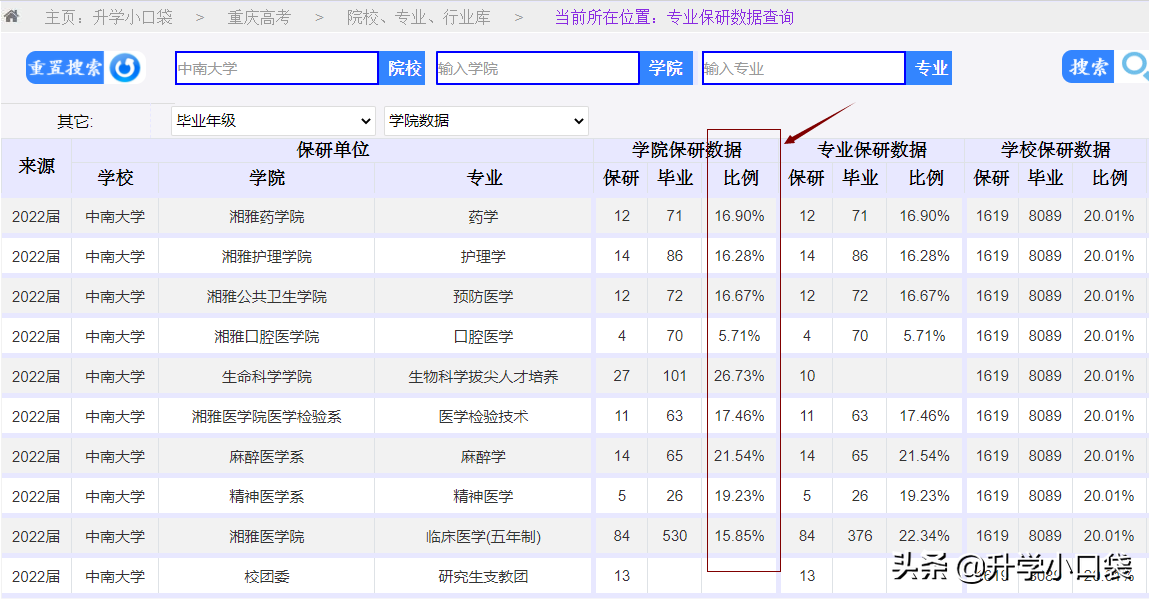1149x599 pixels.
Task: Open the 学院数据 dropdown
Action: [486, 120]
